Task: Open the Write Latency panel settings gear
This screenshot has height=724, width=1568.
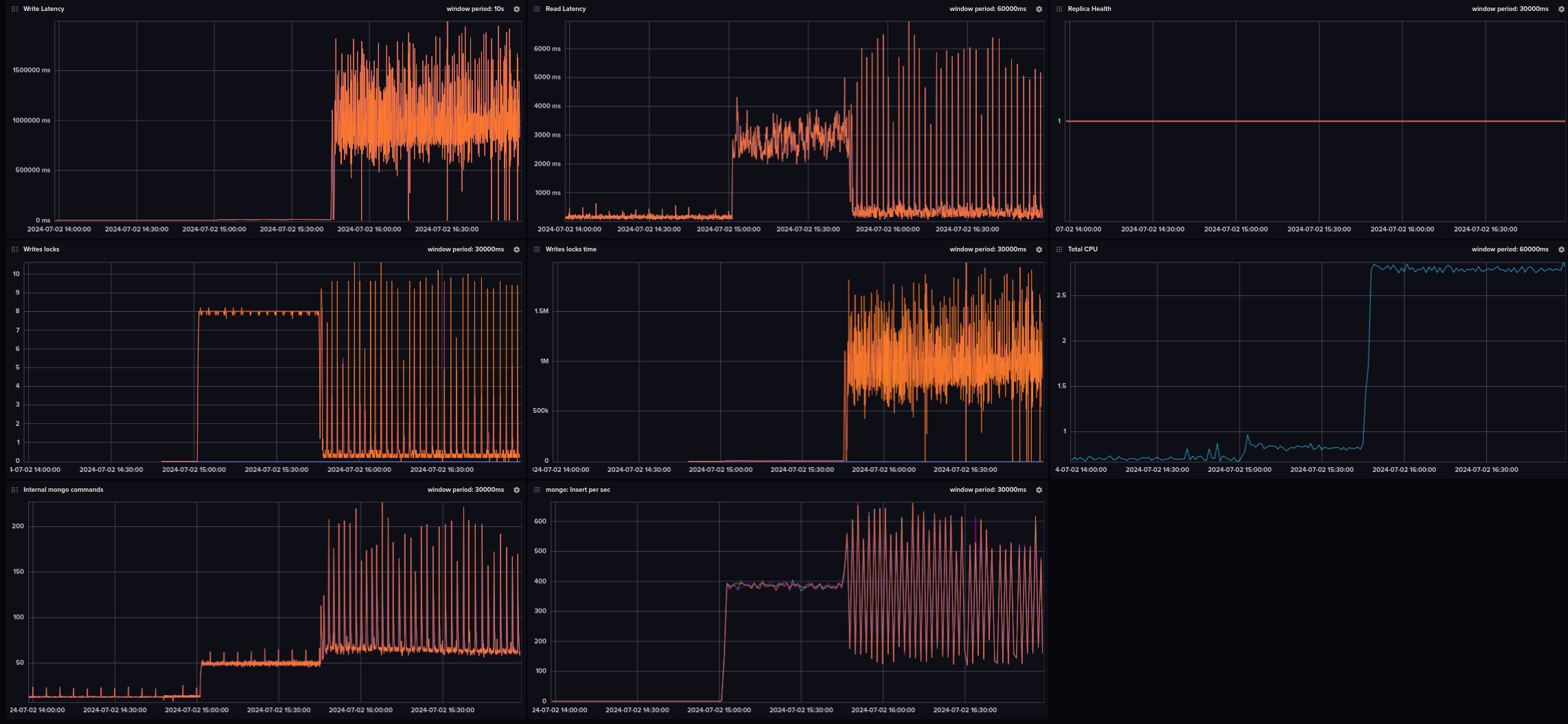Action: [x=517, y=10]
